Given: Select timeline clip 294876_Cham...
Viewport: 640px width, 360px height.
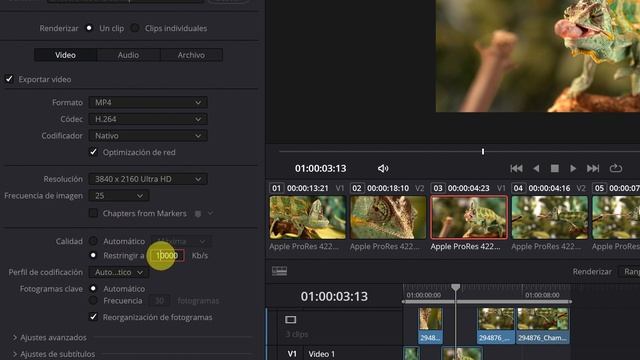Looking at the screenshot, I should click(x=542, y=326).
